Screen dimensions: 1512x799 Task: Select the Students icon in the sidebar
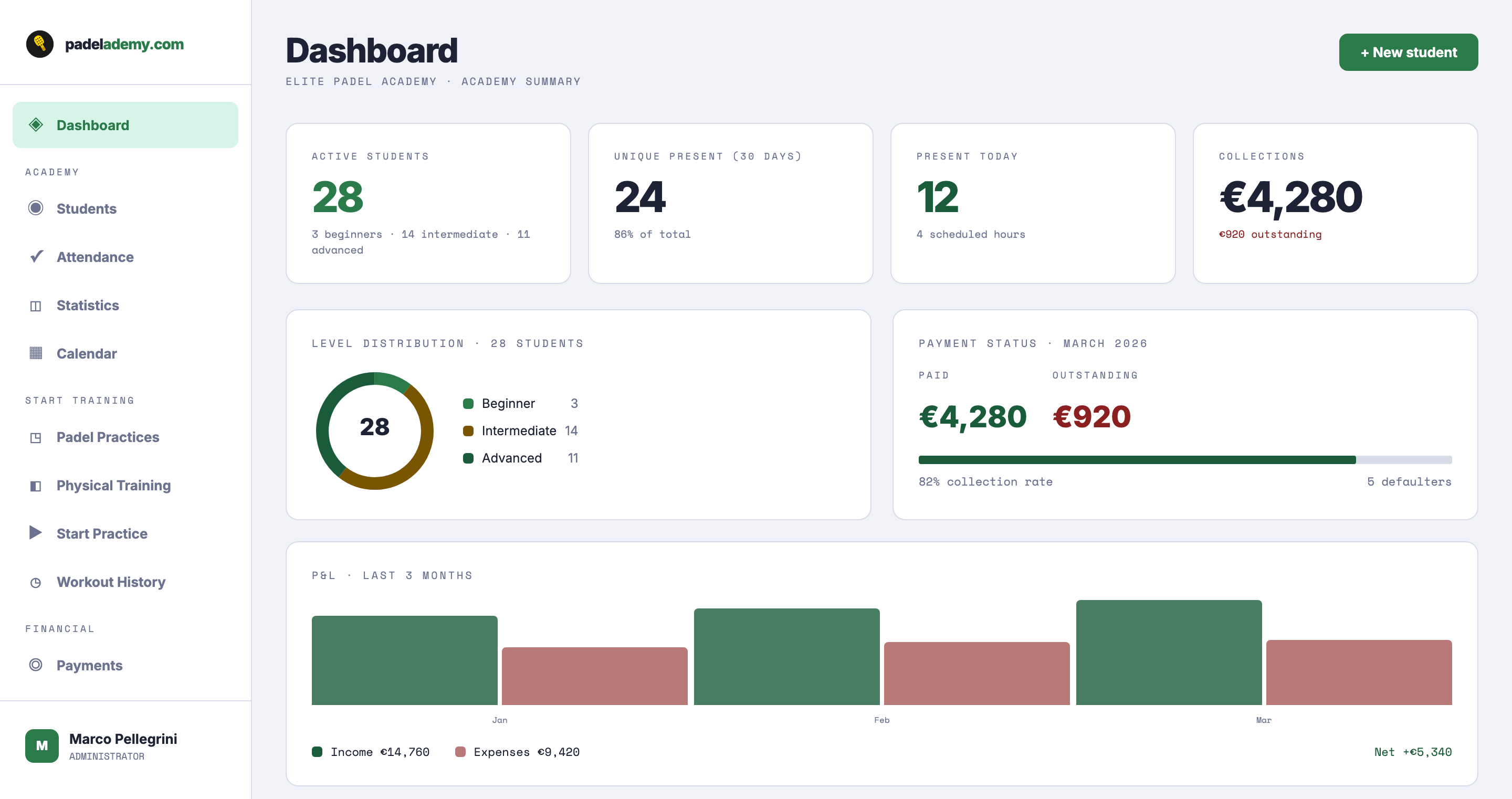coord(36,208)
